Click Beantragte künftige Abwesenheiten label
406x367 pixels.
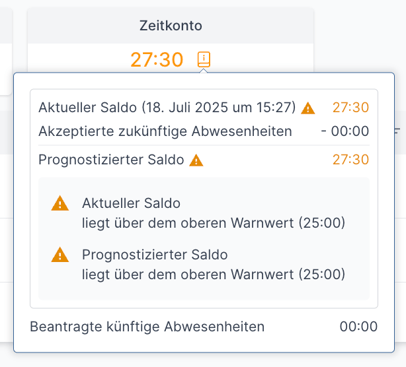coord(147,327)
